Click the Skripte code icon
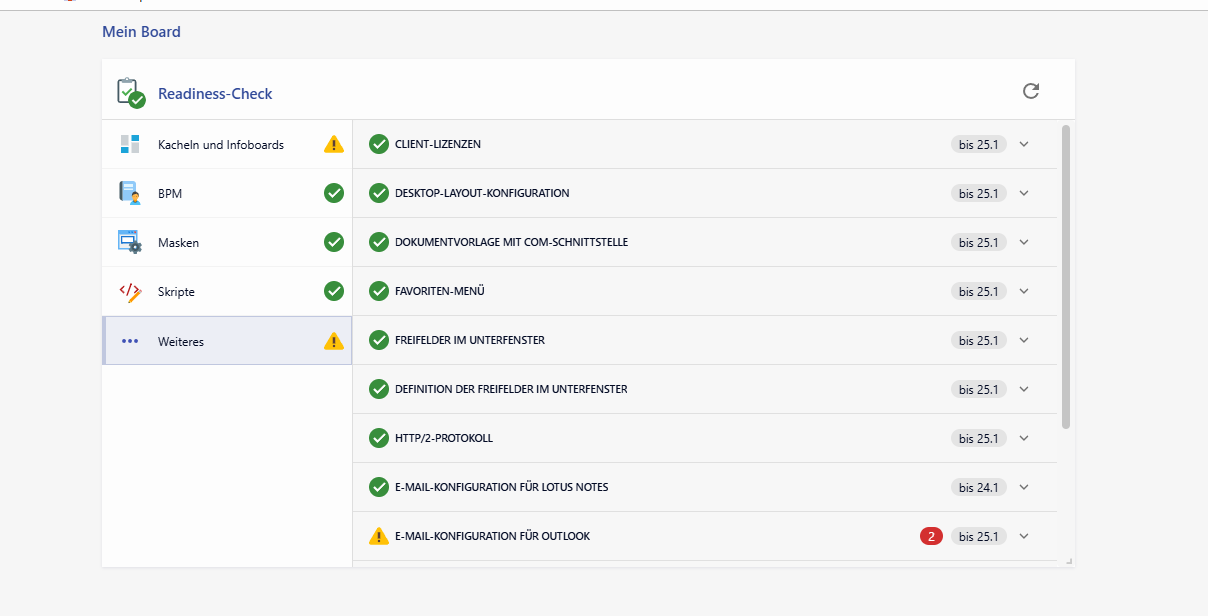The image size is (1208, 616). coord(130,291)
